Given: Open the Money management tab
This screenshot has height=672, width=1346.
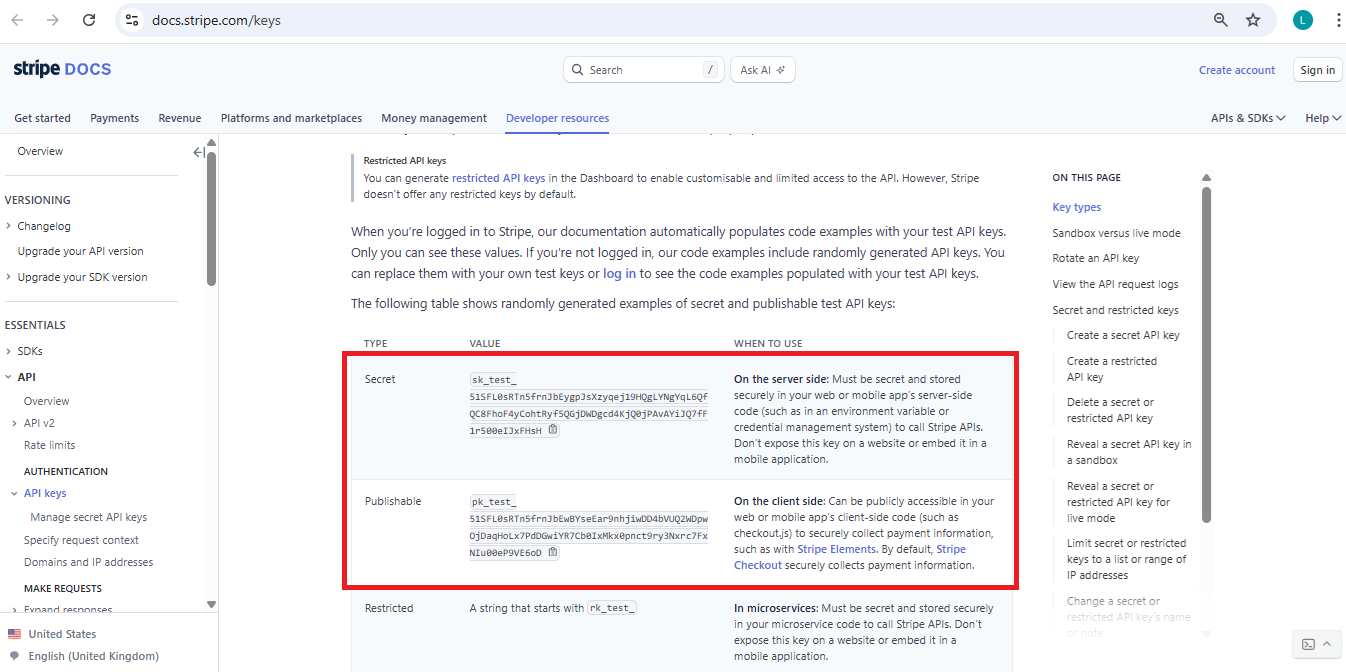Looking at the screenshot, I should click(x=434, y=118).
